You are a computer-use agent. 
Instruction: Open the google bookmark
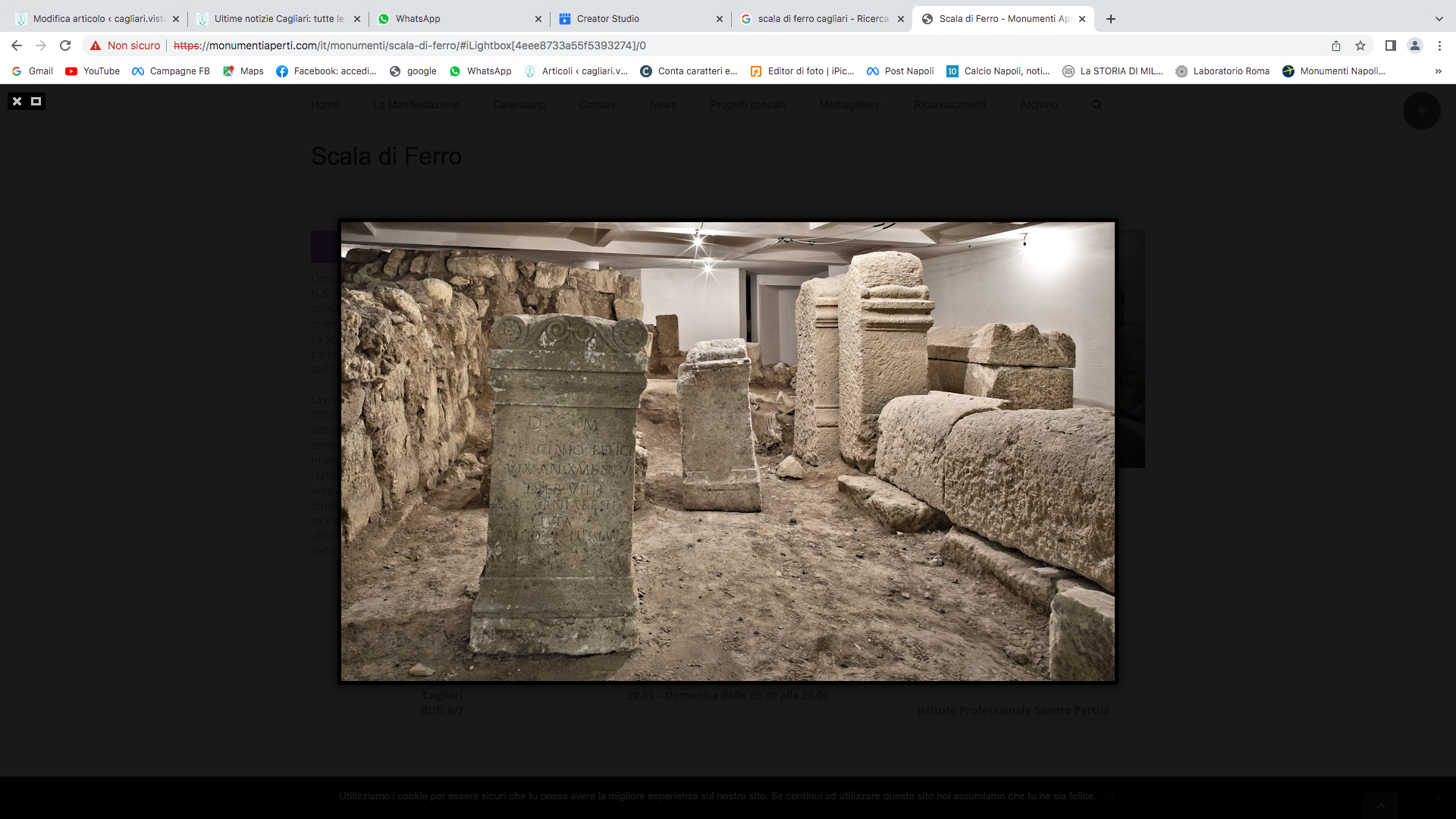pos(413,71)
